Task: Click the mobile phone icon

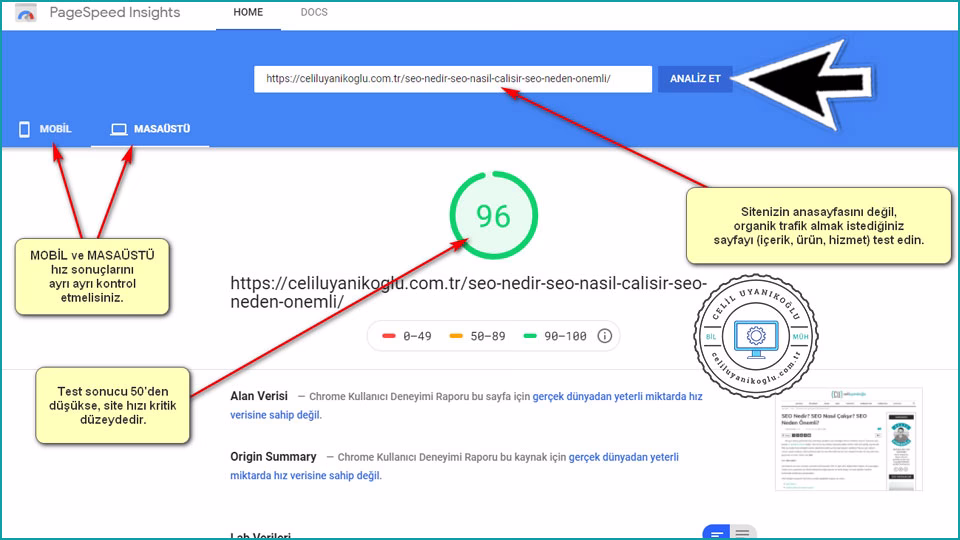Action: point(24,129)
